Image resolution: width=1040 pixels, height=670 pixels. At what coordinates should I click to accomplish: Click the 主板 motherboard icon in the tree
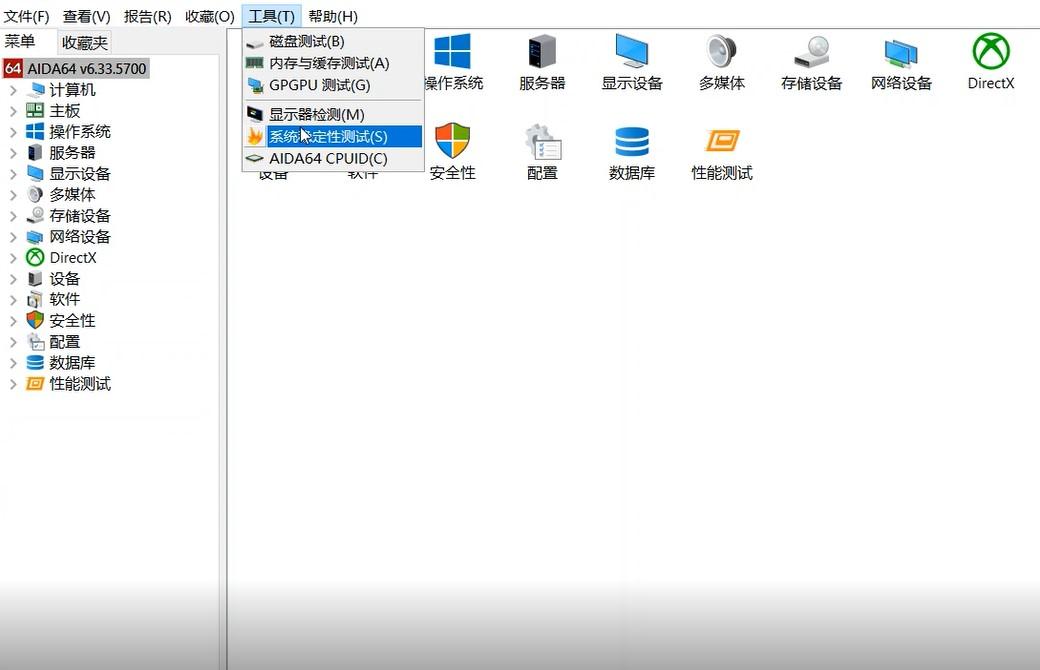pyautogui.click(x=35, y=111)
